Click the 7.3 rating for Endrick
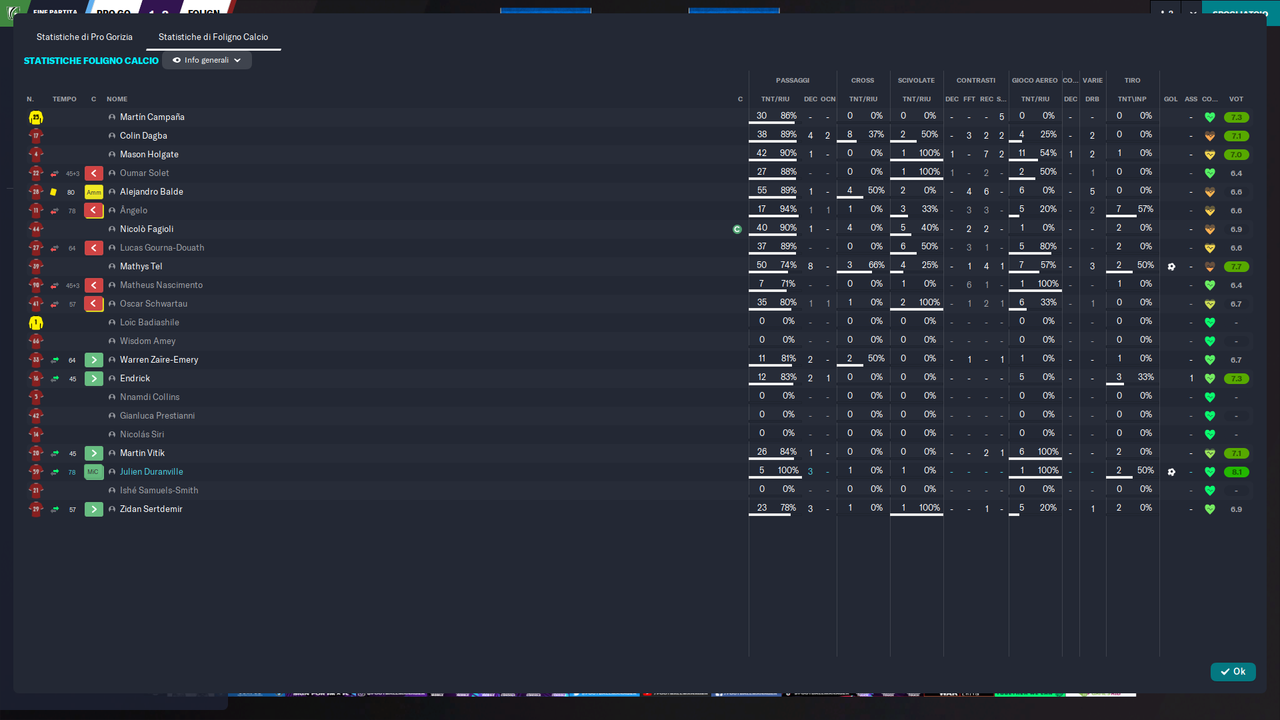The width and height of the screenshot is (1280, 720). 1237,379
